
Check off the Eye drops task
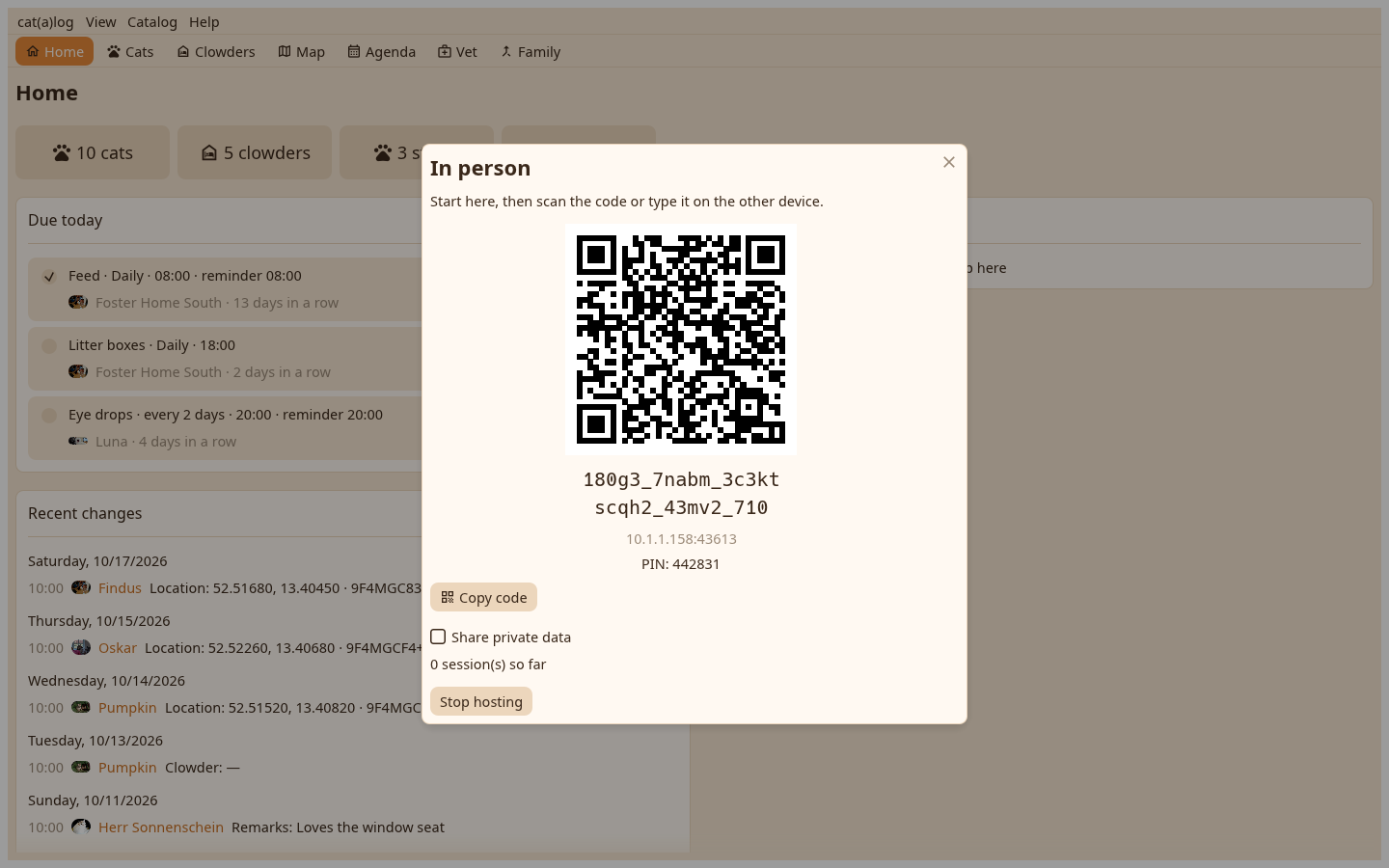point(49,415)
